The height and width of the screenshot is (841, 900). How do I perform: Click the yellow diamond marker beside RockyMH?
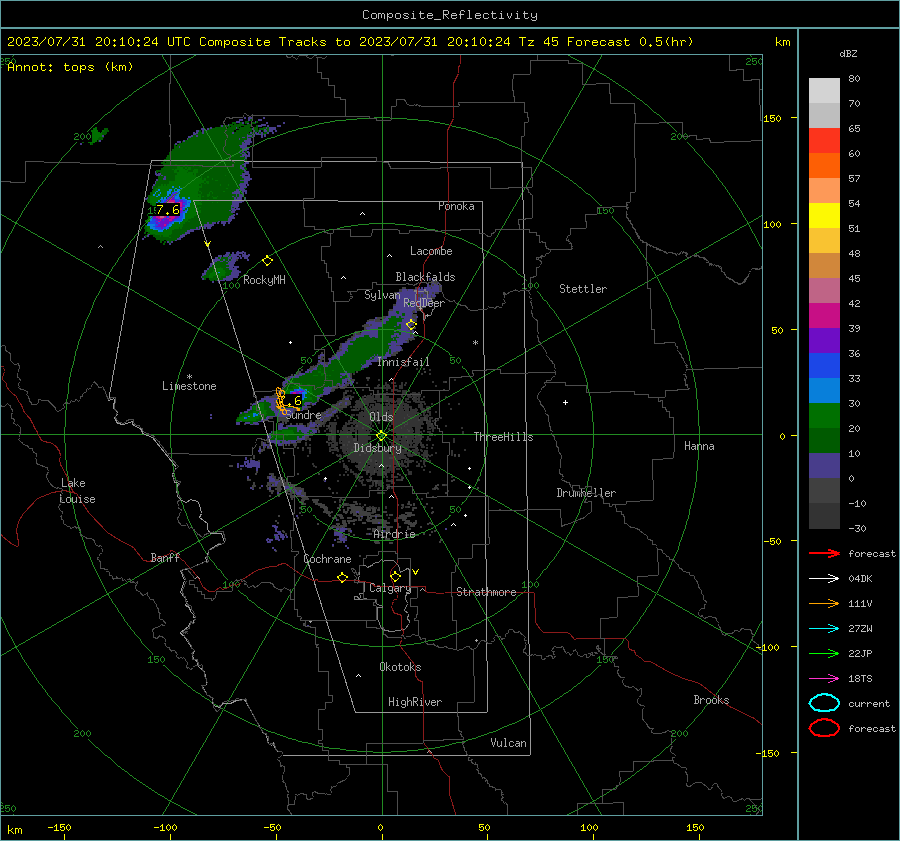(267, 261)
